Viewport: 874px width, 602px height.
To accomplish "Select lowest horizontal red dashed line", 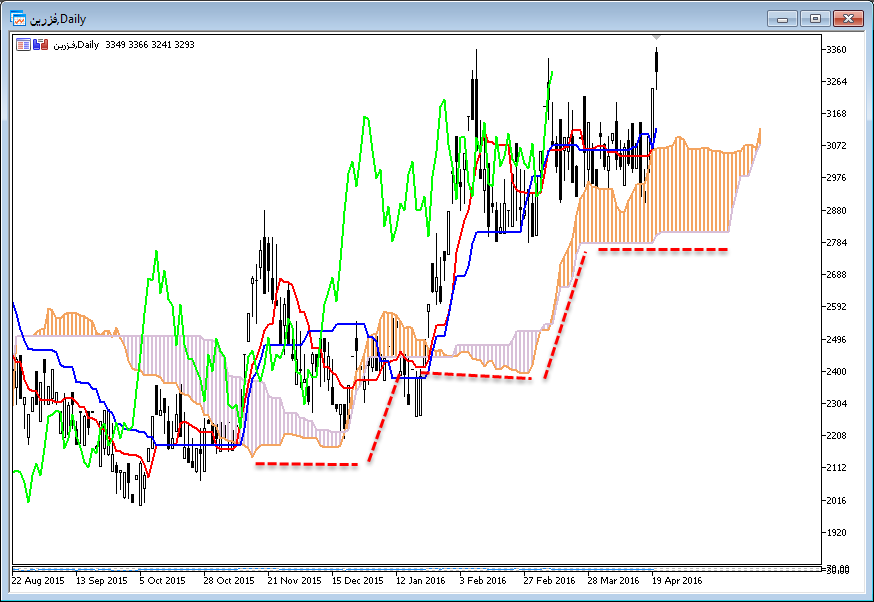I will 306,464.
